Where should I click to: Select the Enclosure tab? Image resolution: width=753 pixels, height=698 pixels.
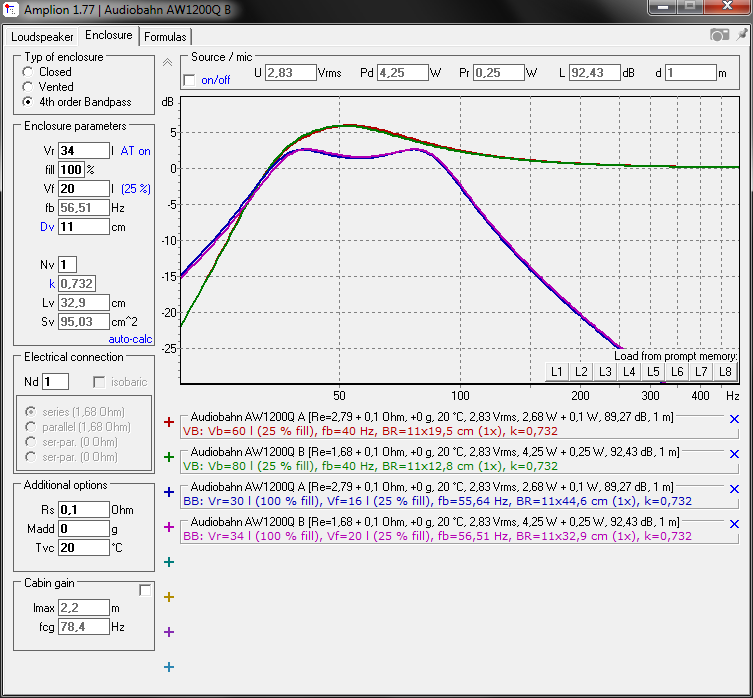(x=109, y=35)
